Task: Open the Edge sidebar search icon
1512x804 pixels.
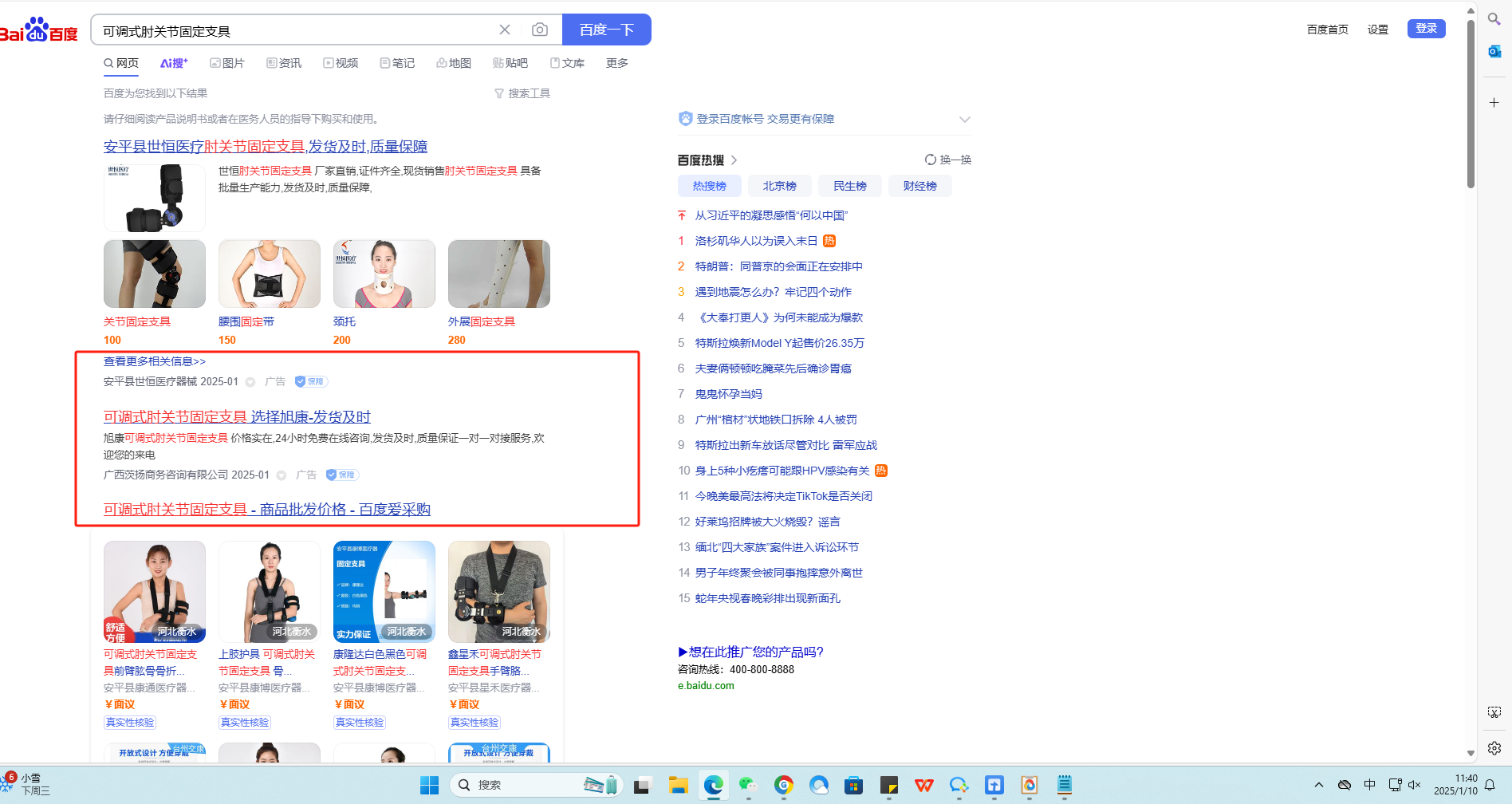Action: (x=1494, y=19)
